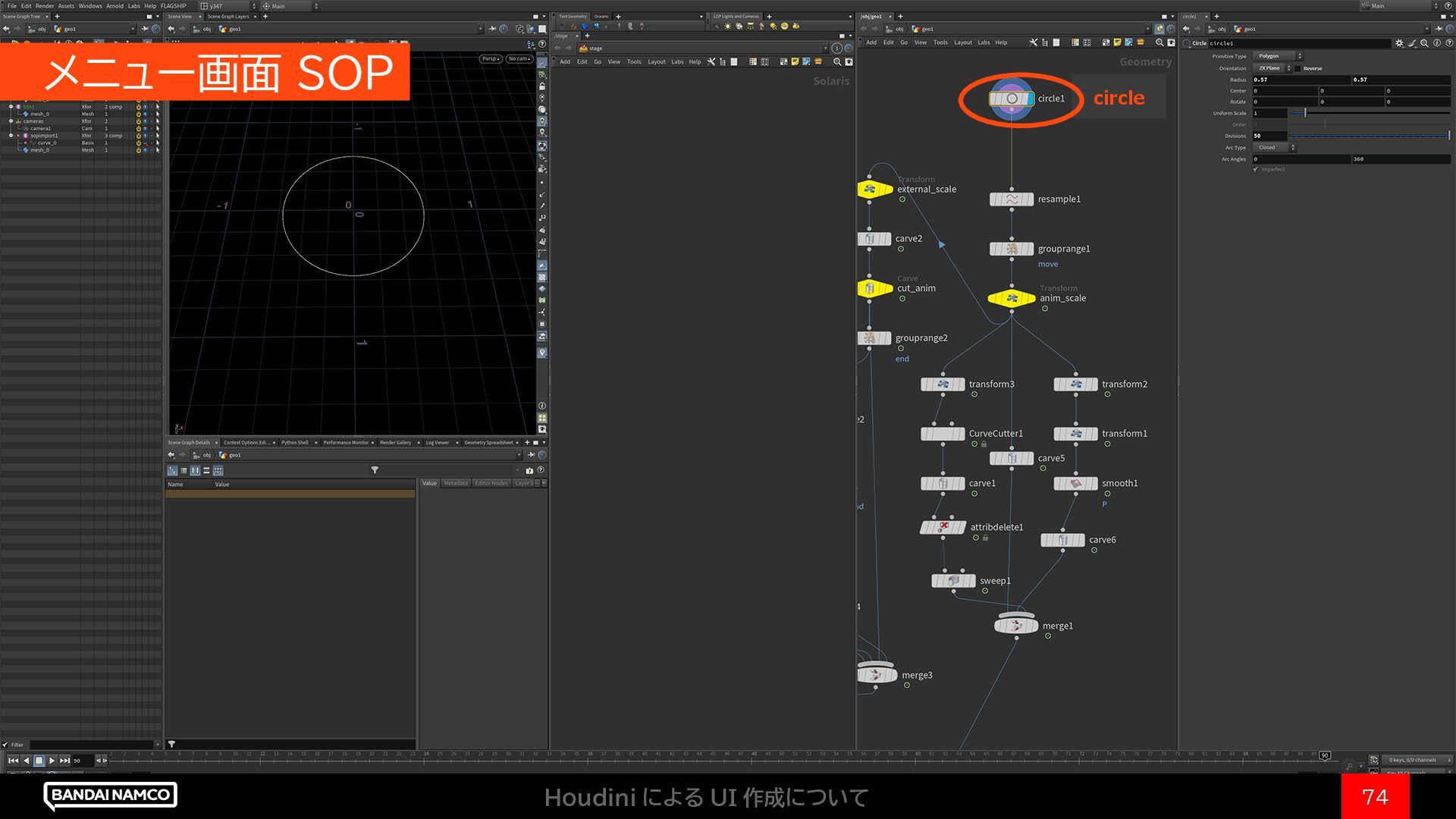
Task: Open the parameter gear settings menu
Action: point(1399,43)
